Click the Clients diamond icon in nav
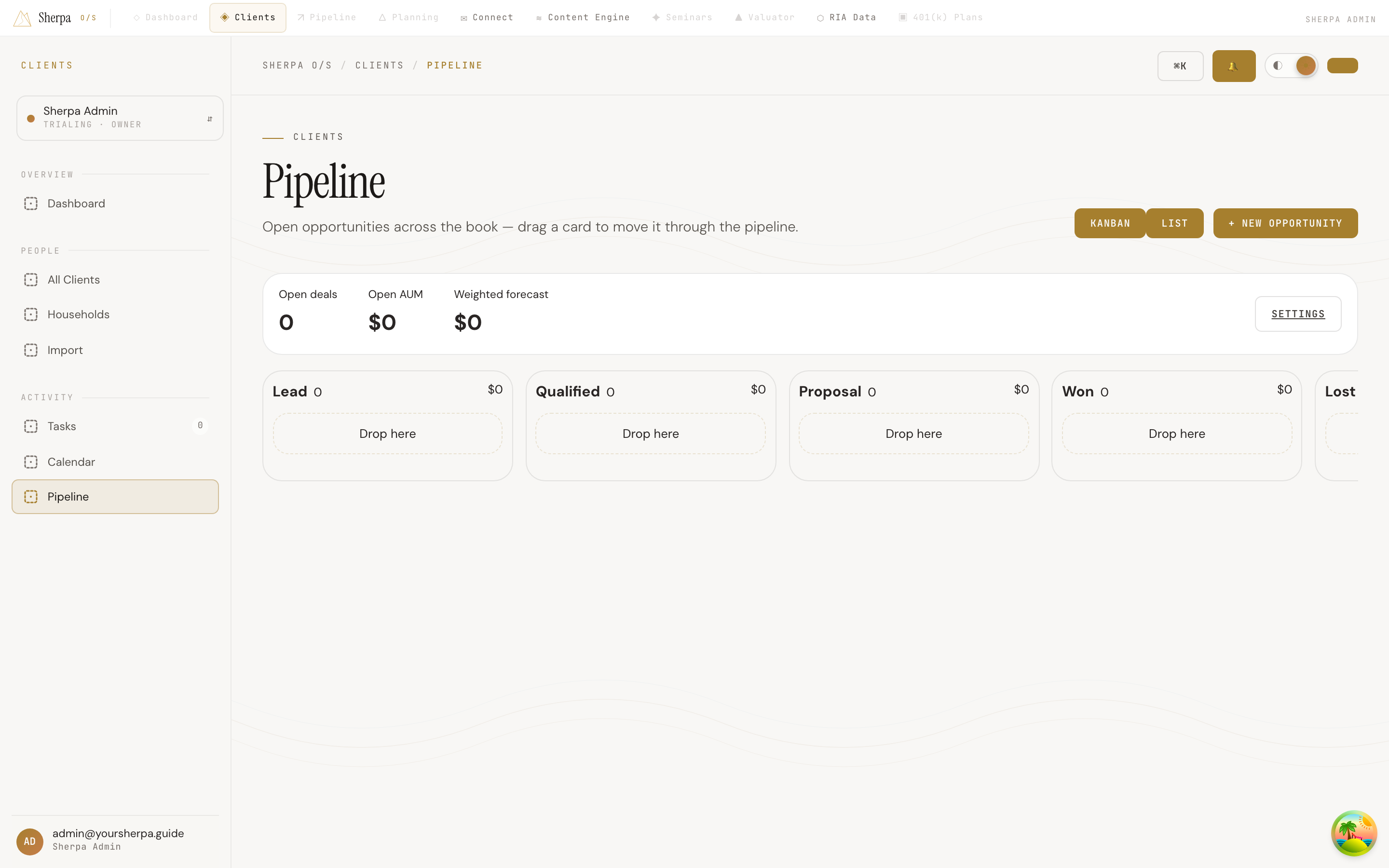The width and height of the screenshot is (1389, 868). [x=224, y=17]
